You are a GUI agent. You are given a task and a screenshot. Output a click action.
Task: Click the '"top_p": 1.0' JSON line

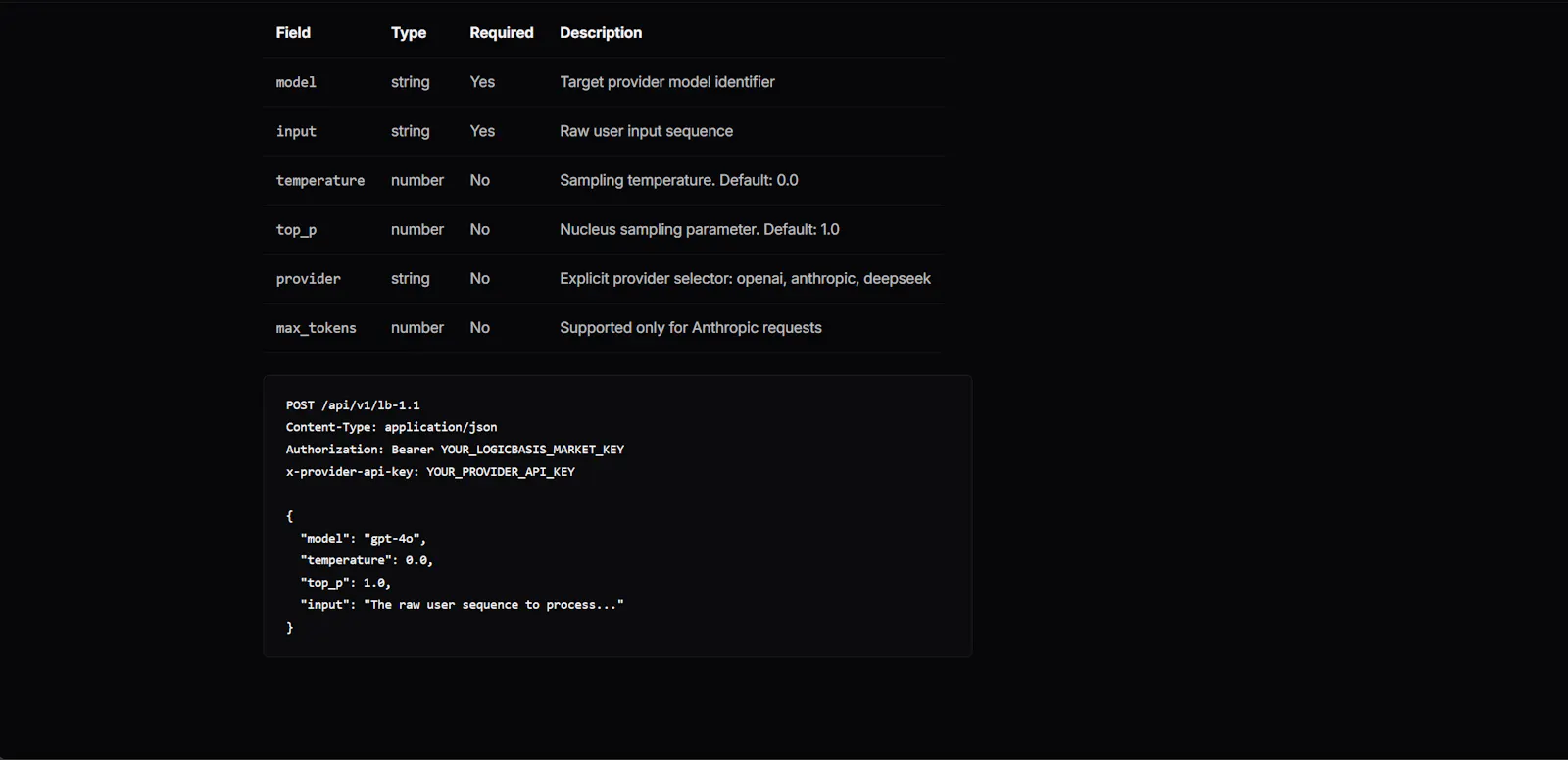345,583
